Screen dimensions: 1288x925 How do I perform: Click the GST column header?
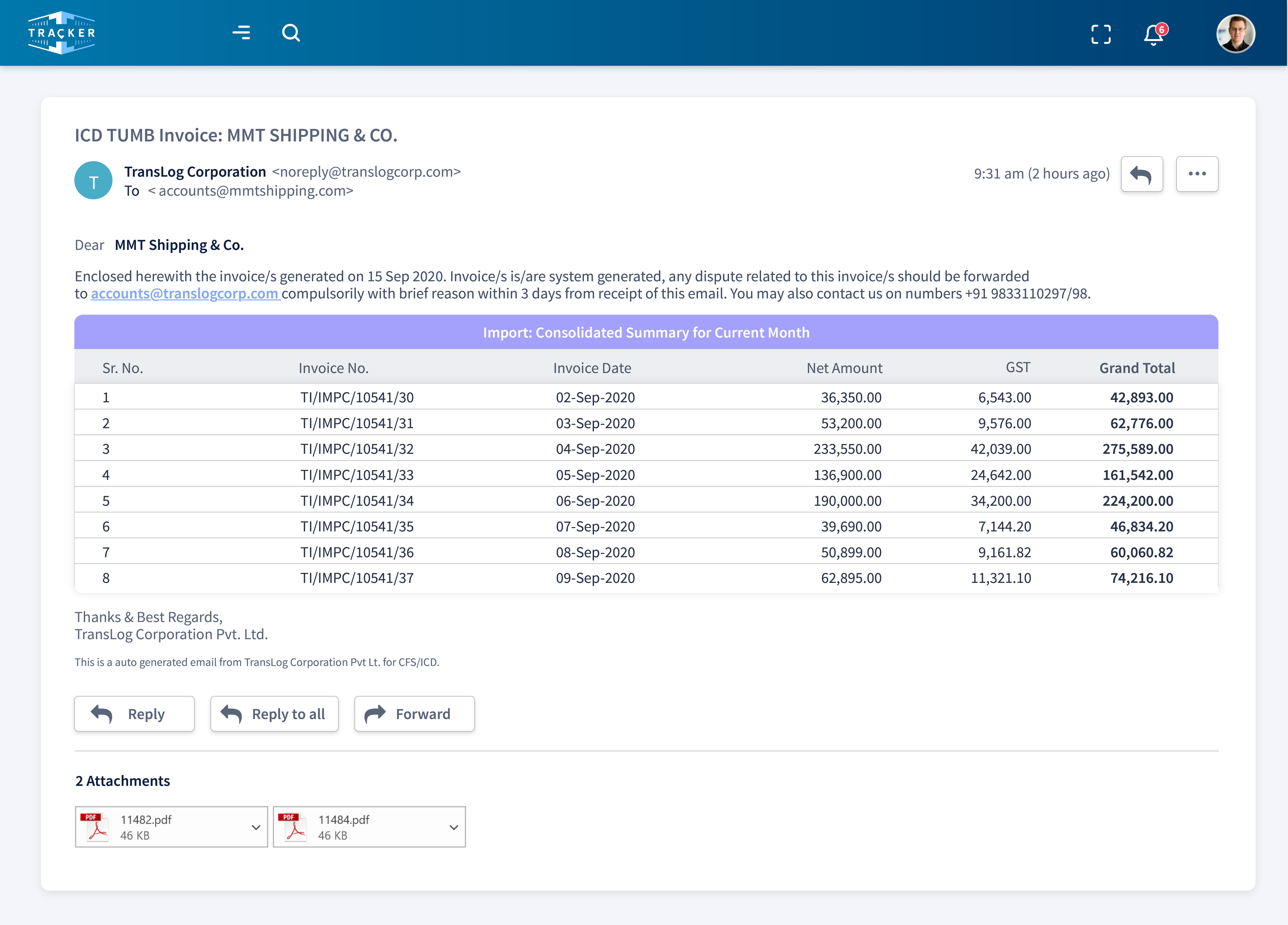coord(1018,367)
